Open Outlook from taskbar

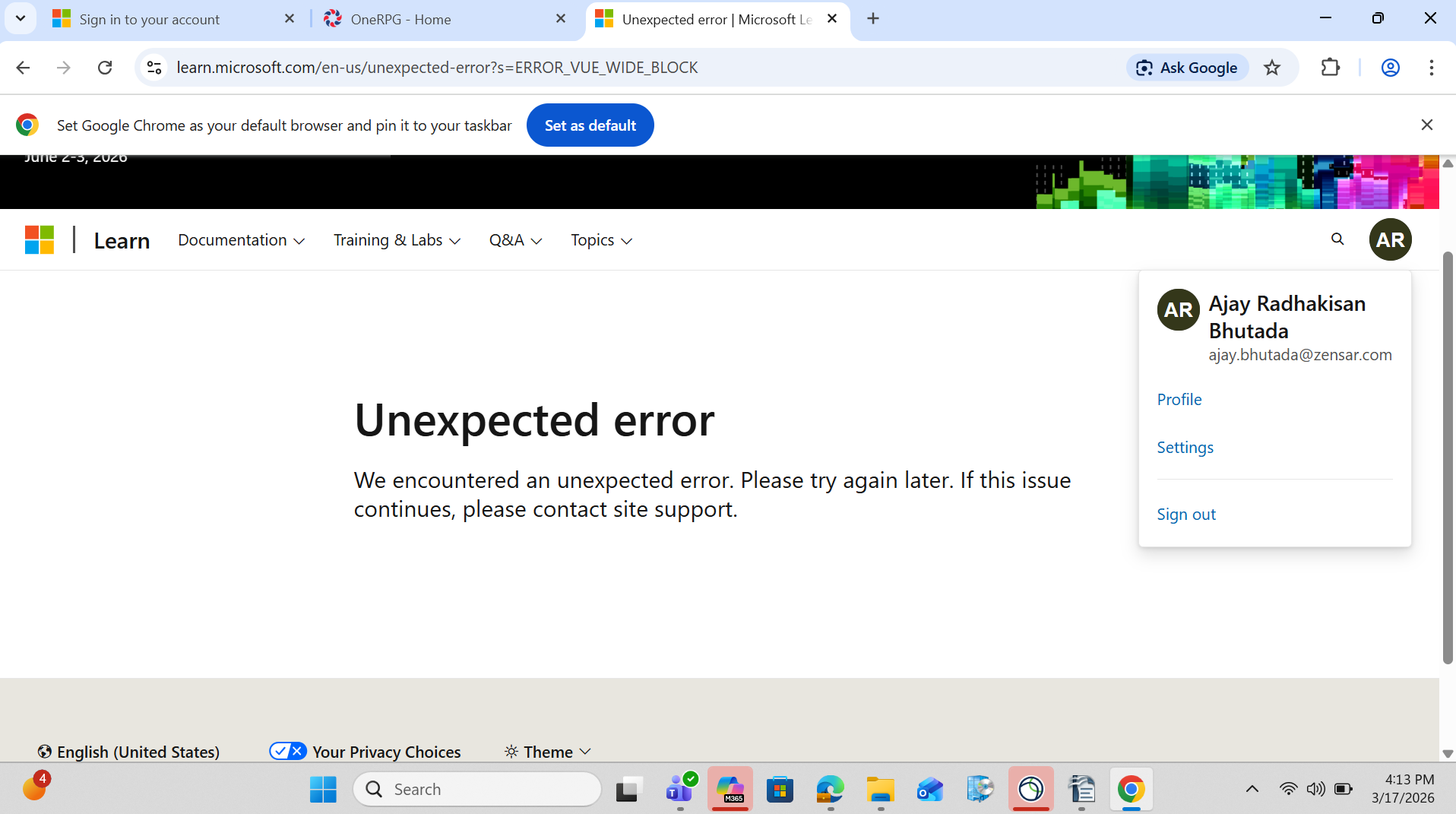(x=930, y=790)
